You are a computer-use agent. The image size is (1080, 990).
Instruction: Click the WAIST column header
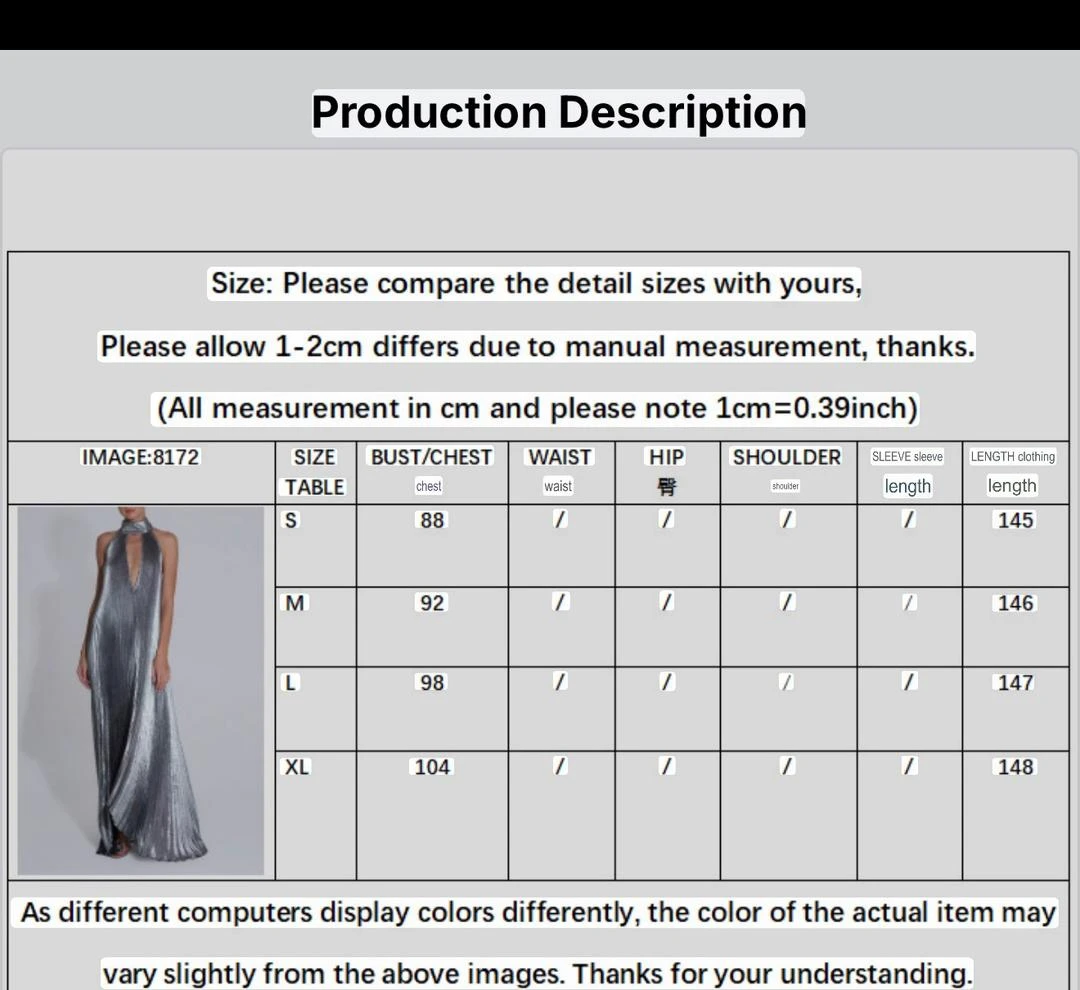(559, 457)
